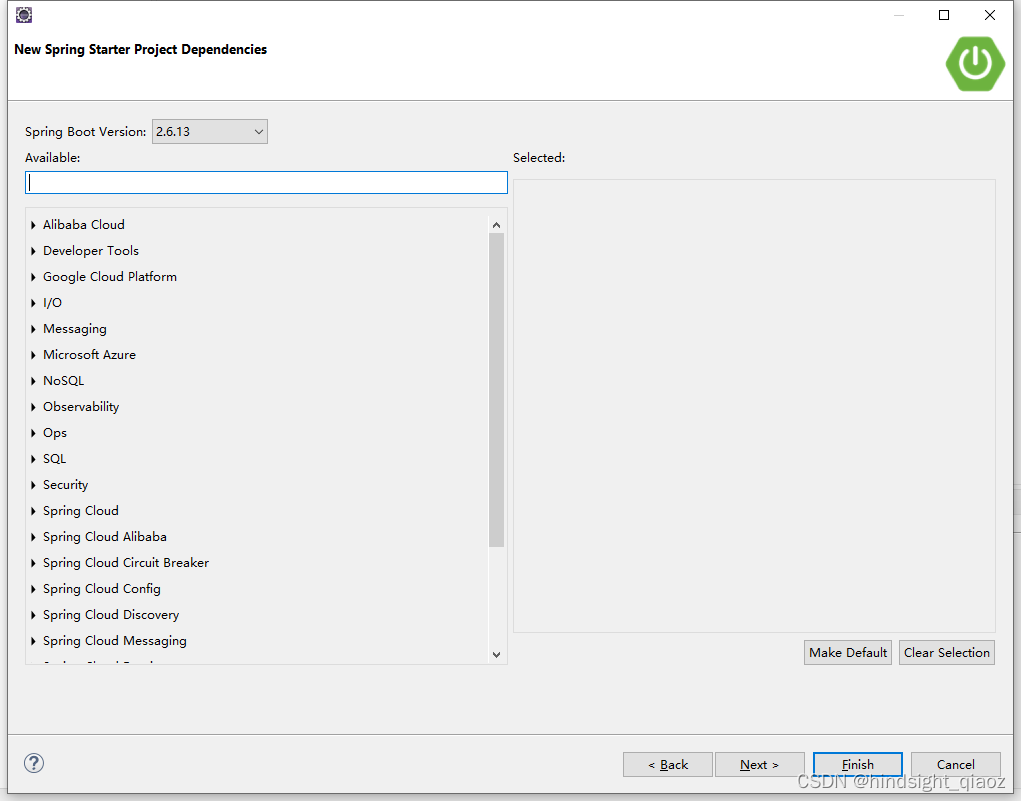The width and height of the screenshot is (1021, 801).
Task: Select the Spring Cloud Circuit Breaker label
Action: tap(126, 563)
